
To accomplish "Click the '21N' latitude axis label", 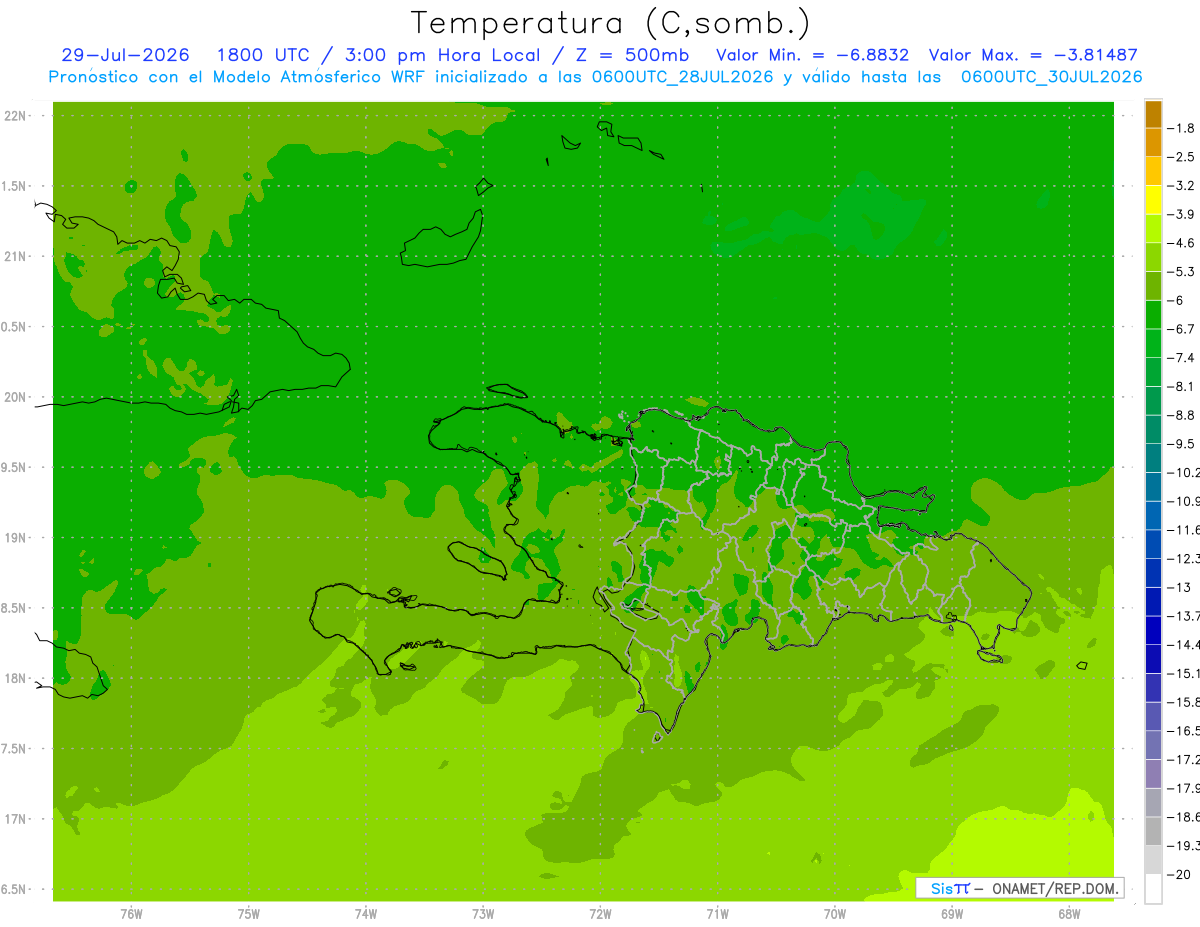I will click(x=15, y=256).
